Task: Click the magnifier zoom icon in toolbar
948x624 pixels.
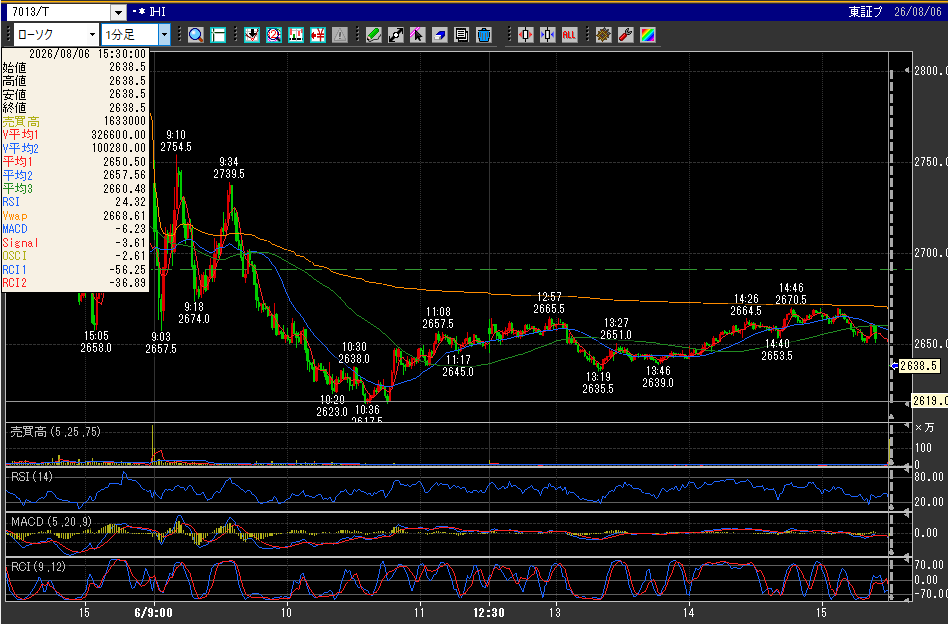Action: [x=195, y=35]
